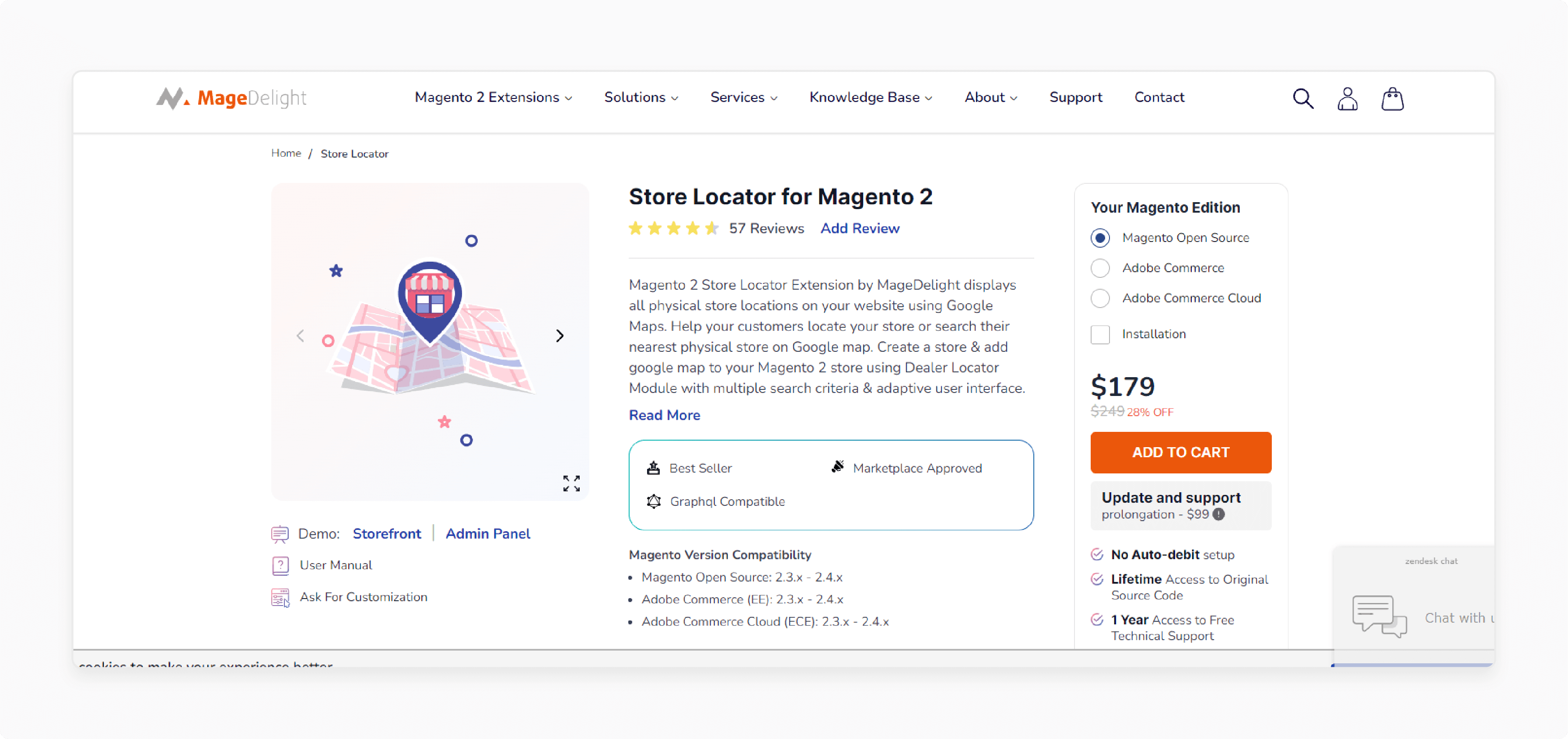This screenshot has width=1568, height=739.
Task: Click the Ask For Customization icon
Action: (x=280, y=597)
